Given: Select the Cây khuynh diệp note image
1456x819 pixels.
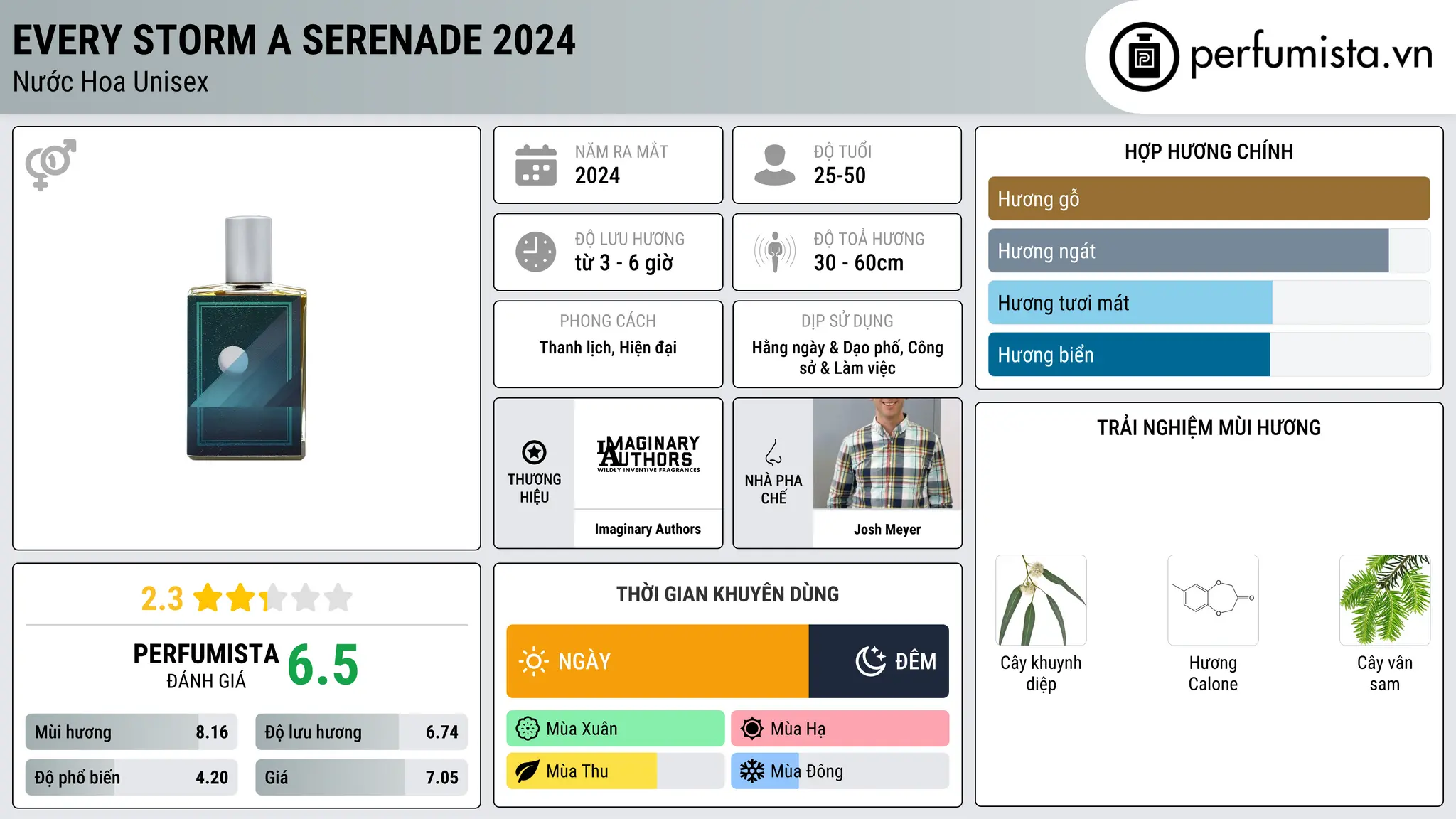Looking at the screenshot, I should 1041,600.
